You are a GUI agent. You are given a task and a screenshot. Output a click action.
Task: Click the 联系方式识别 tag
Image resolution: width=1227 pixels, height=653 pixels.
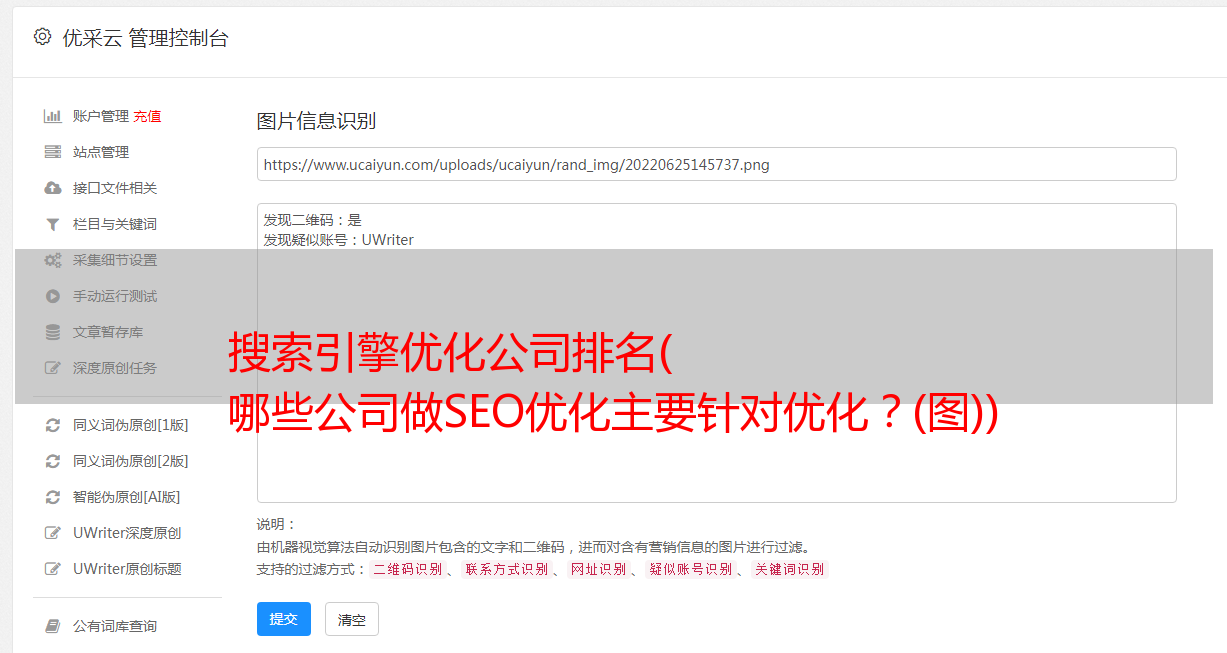coord(506,569)
